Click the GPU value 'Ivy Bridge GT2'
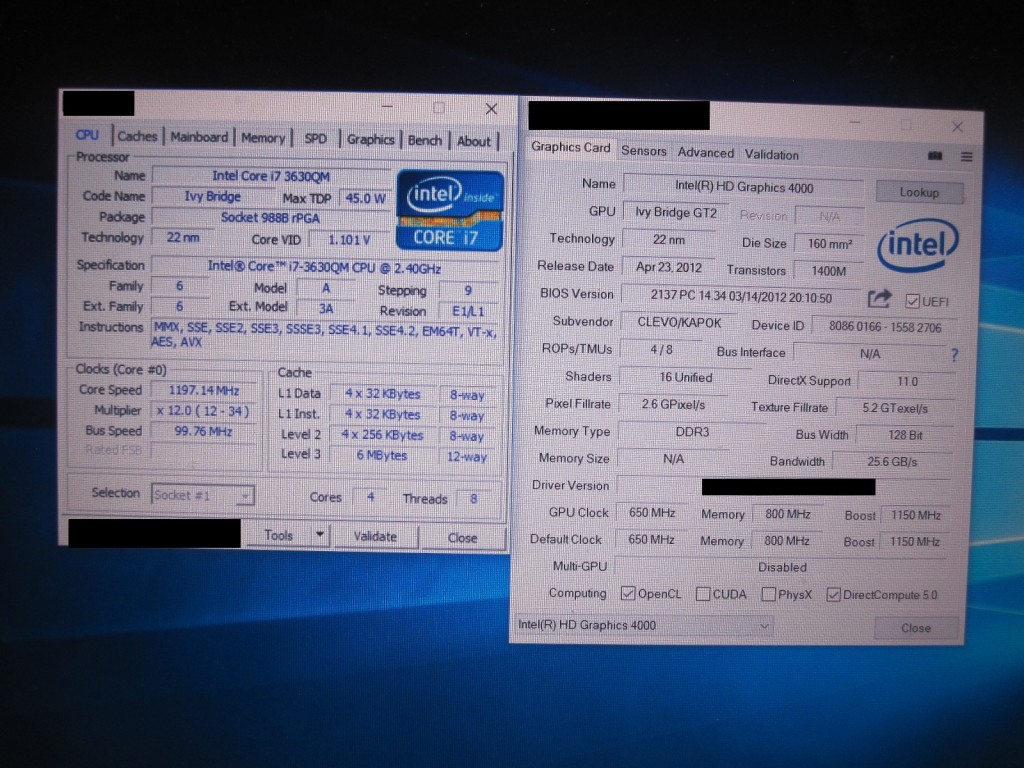Viewport: 1024px width, 768px height. [x=677, y=213]
